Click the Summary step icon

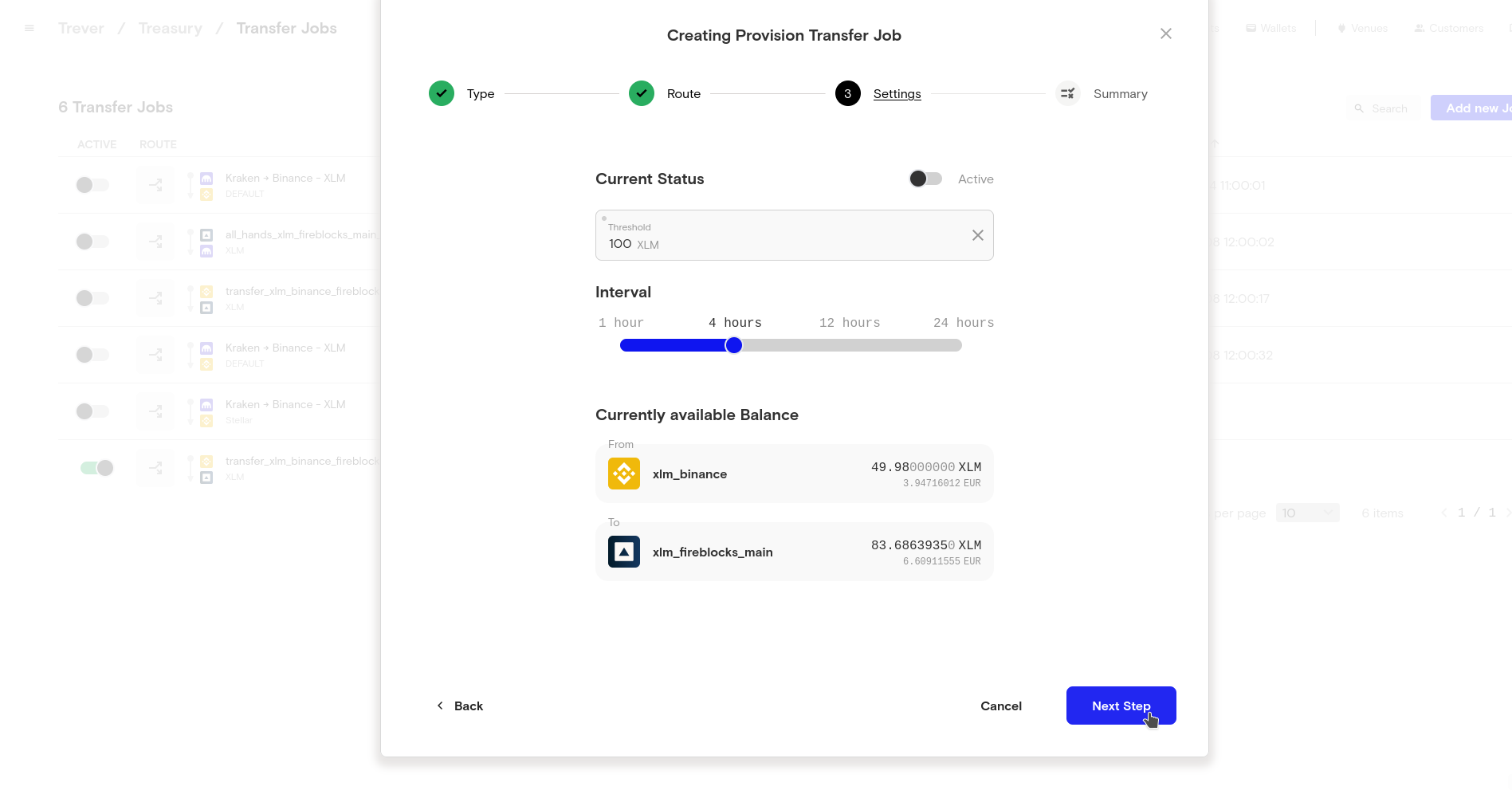(1067, 93)
